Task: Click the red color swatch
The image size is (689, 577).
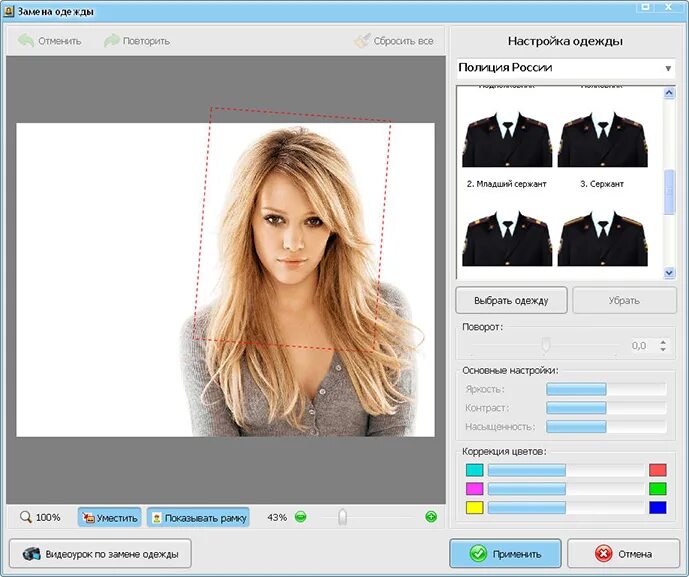Action: click(658, 470)
